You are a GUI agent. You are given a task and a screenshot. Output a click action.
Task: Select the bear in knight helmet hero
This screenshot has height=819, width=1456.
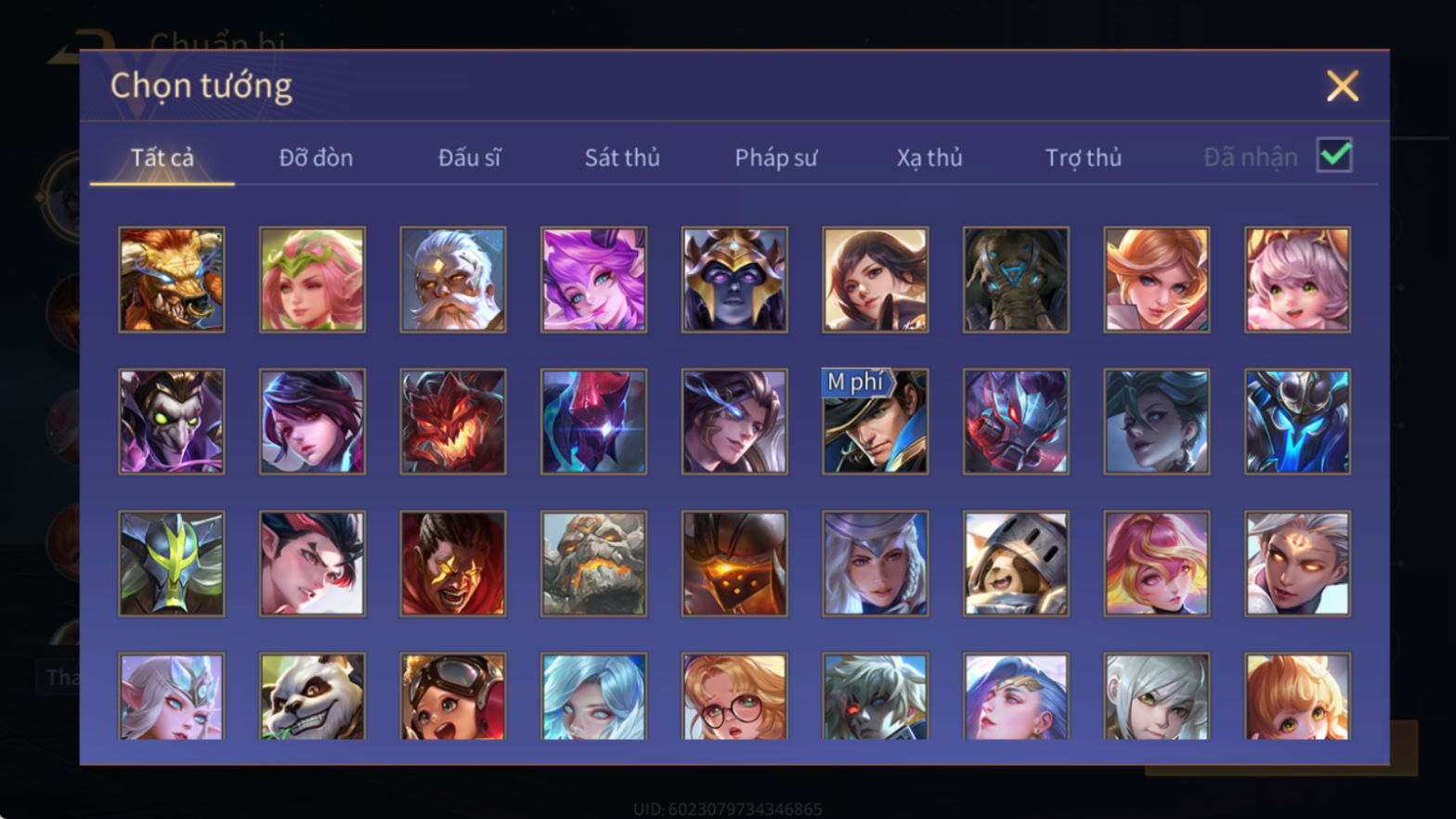click(1016, 563)
